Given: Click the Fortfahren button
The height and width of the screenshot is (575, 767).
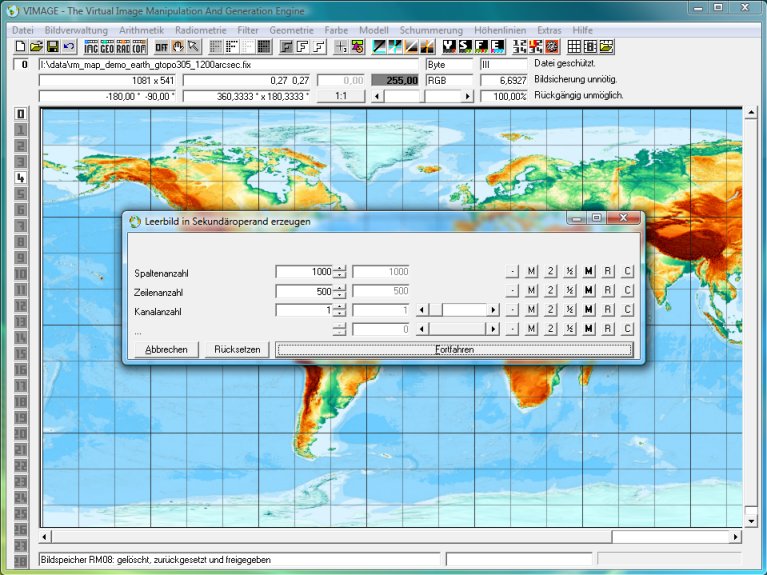Looking at the screenshot, I should coord(454,350).
